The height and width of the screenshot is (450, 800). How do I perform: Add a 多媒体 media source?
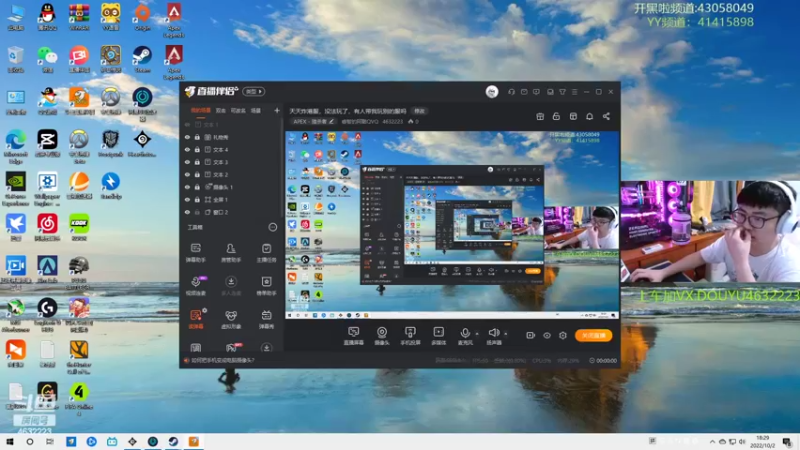pos(438,336)
